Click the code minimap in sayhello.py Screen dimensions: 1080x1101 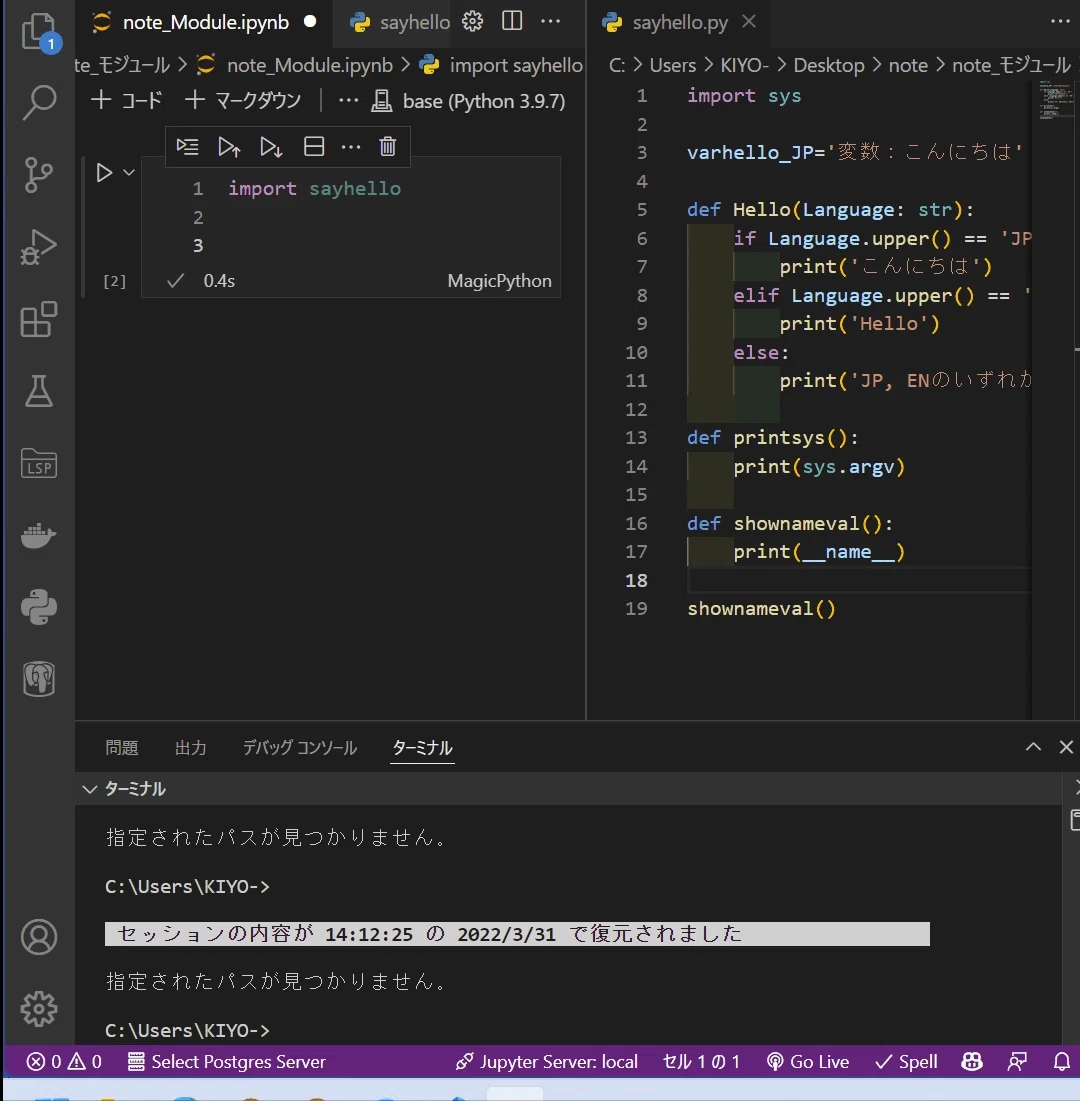[x=1055, y=102]
